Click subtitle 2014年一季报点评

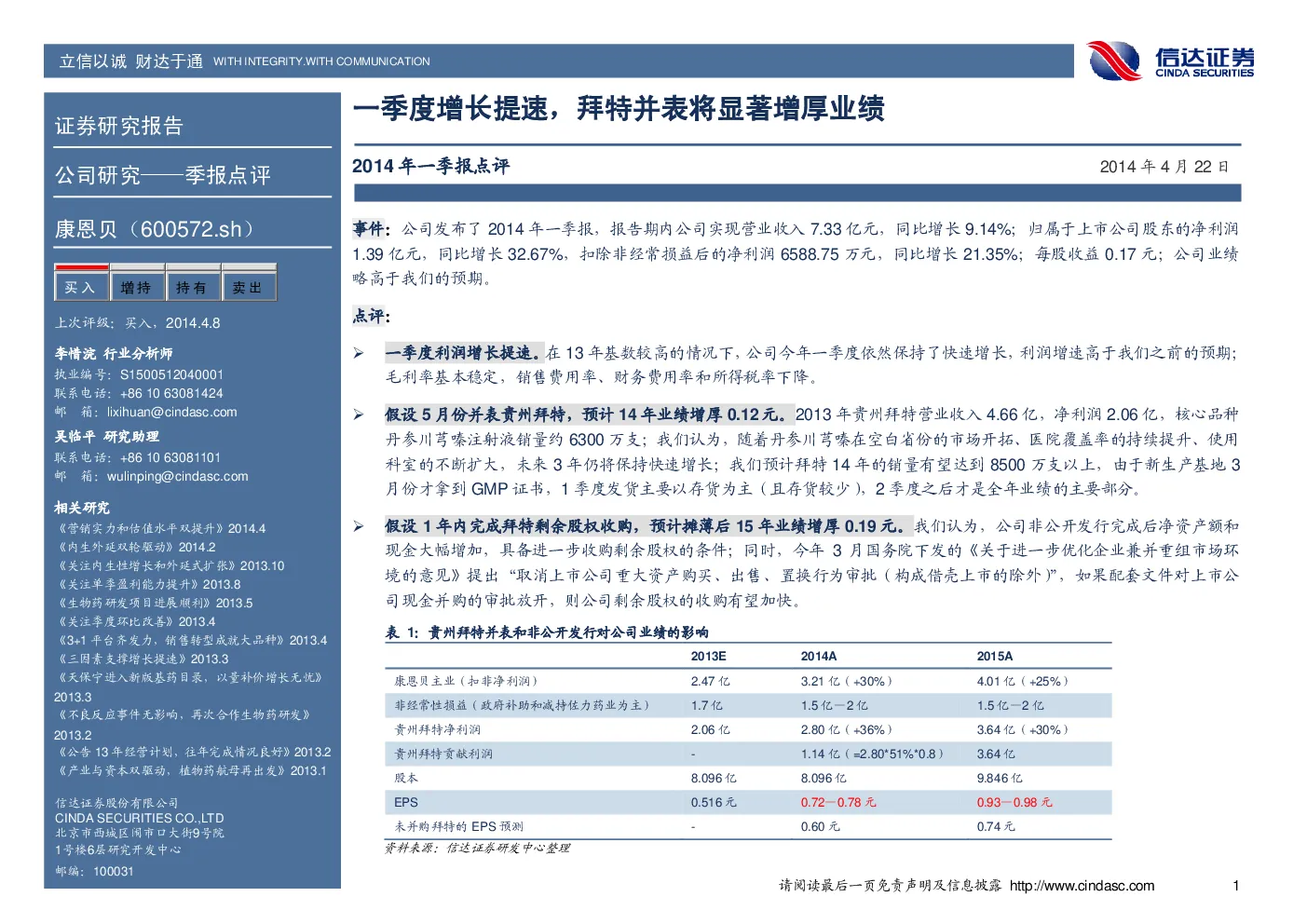430,166
